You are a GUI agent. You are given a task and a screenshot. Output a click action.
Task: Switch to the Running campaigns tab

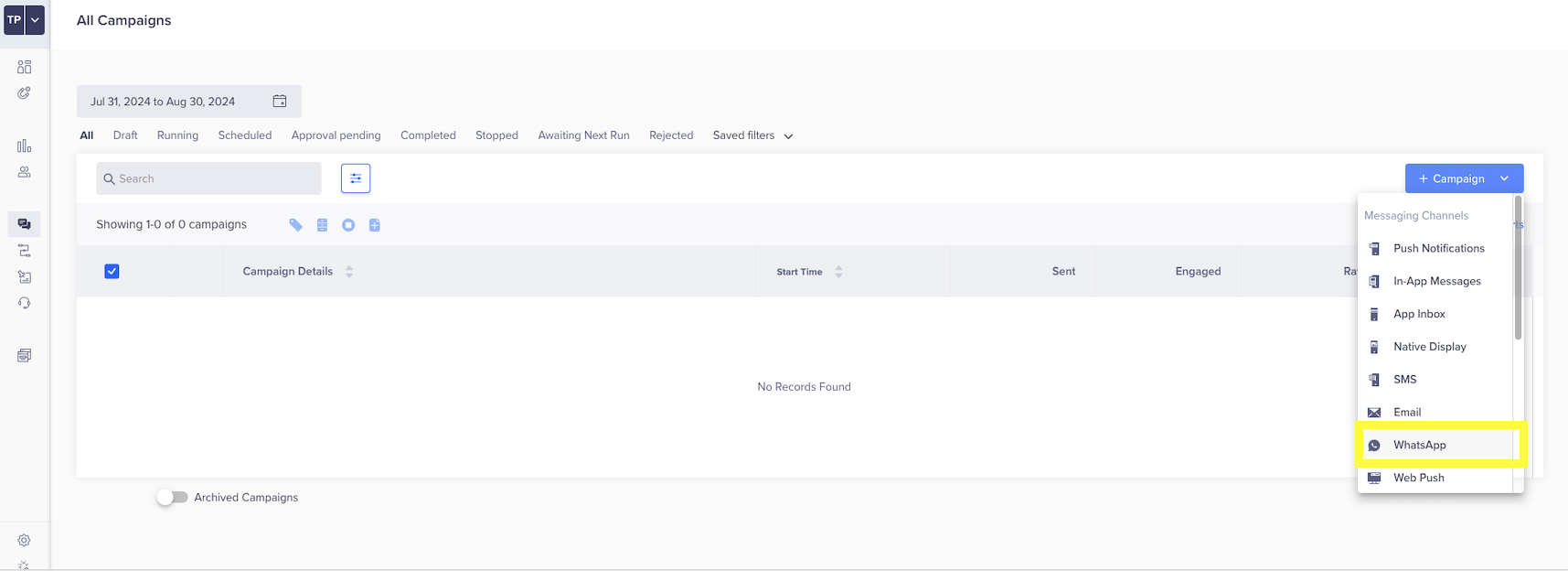[177, 135]
